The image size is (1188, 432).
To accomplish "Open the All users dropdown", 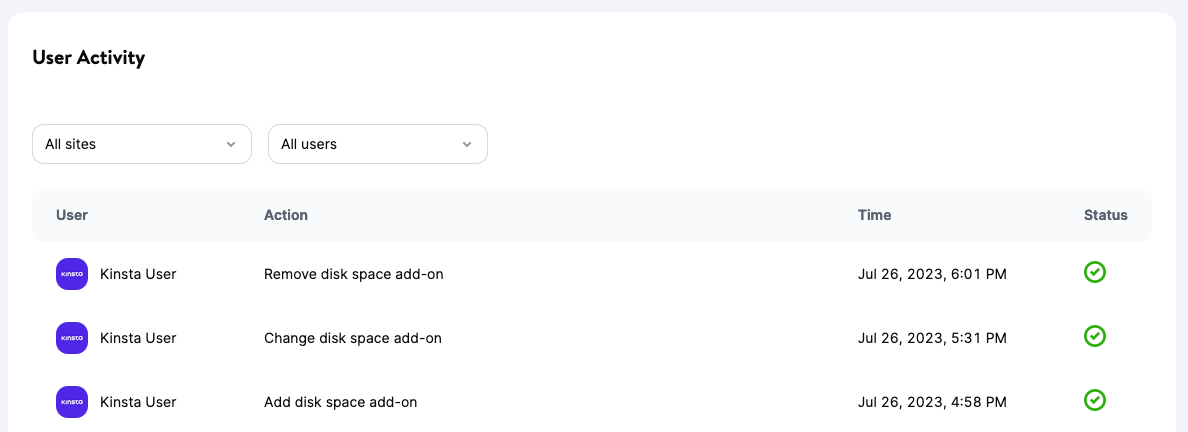I will (377, 144).
